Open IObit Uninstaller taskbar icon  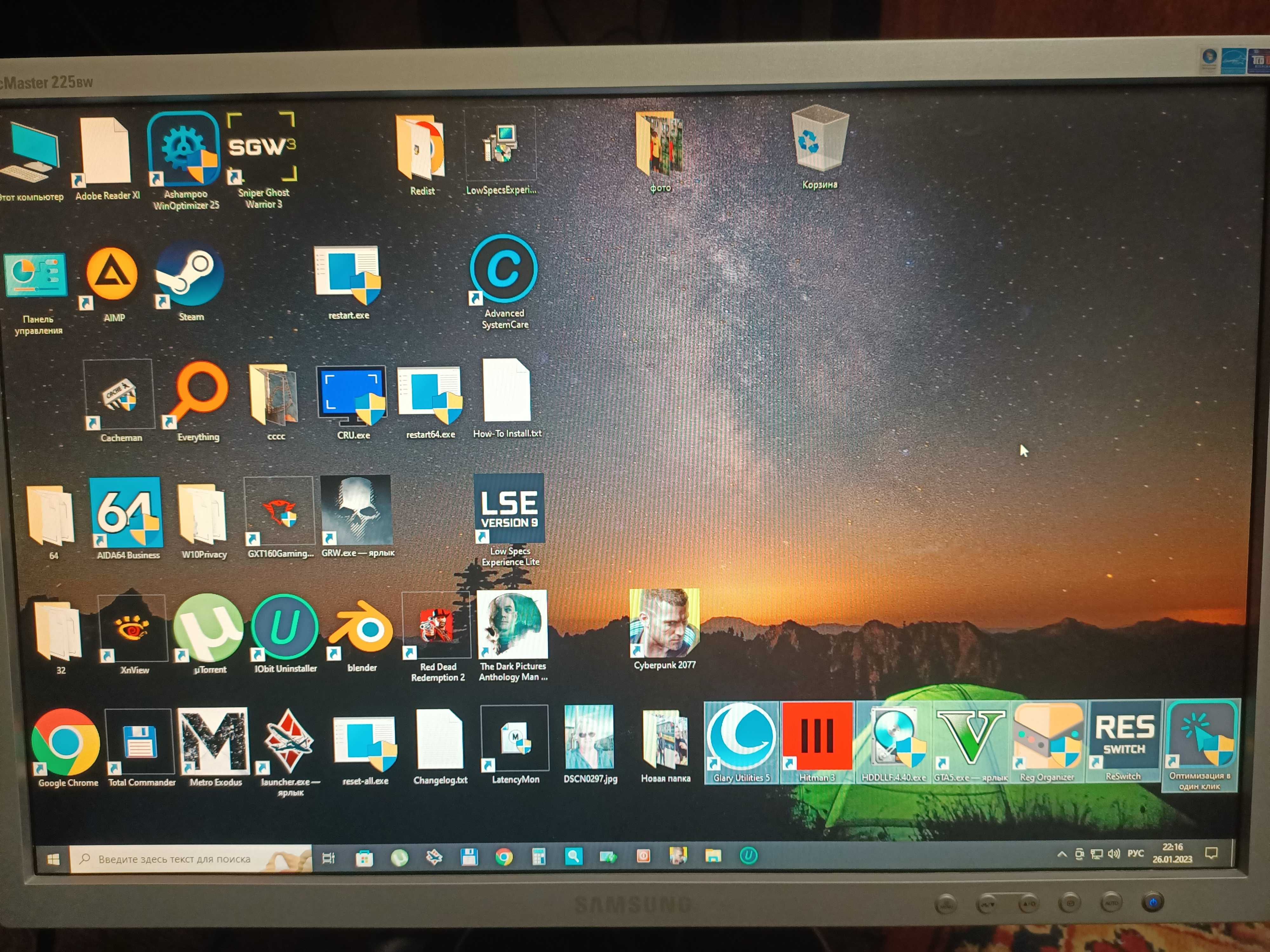tap(748, 856)
